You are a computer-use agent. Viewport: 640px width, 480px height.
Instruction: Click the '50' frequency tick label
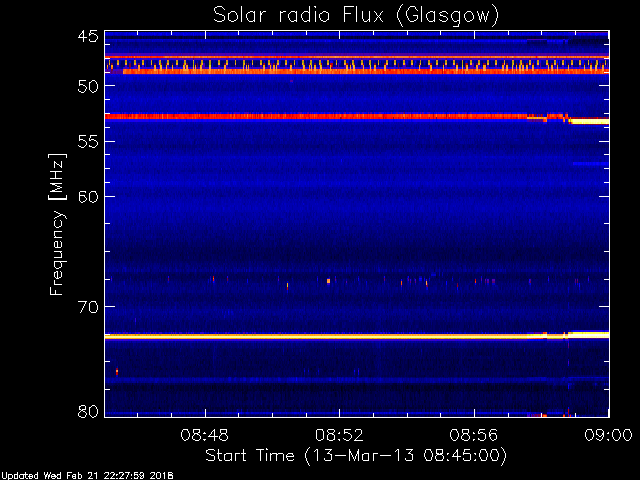(x=88, y=87)
